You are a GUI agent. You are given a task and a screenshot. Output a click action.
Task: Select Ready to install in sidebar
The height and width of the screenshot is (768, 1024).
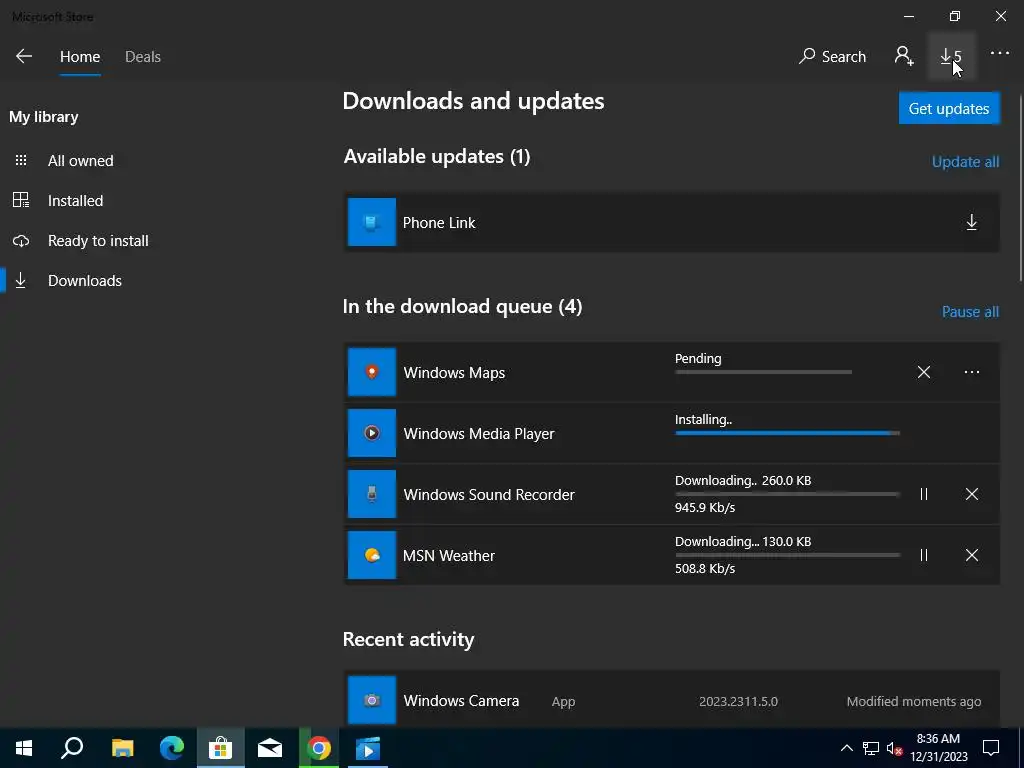98,240
